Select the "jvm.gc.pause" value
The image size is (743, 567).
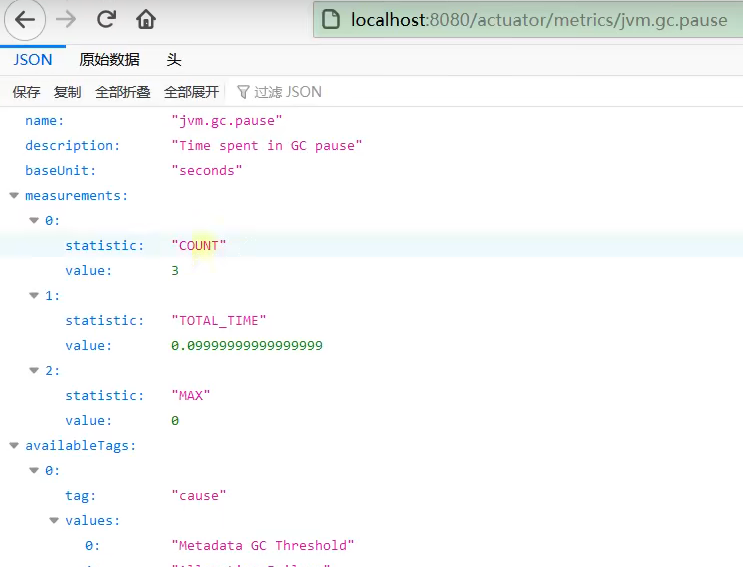click(227, 121)
